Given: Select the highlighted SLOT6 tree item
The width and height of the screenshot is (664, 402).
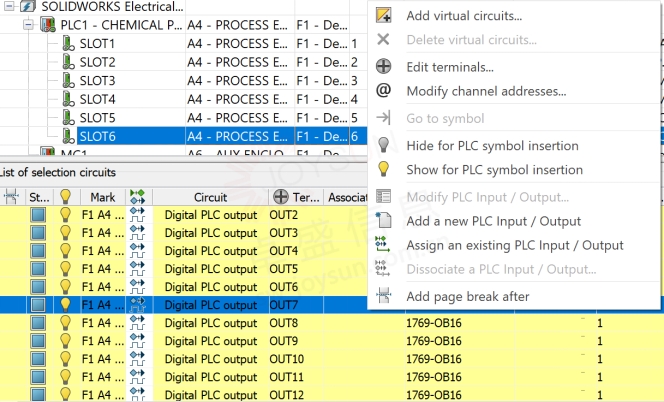Looking at the screenshot, I should (97, 136).
